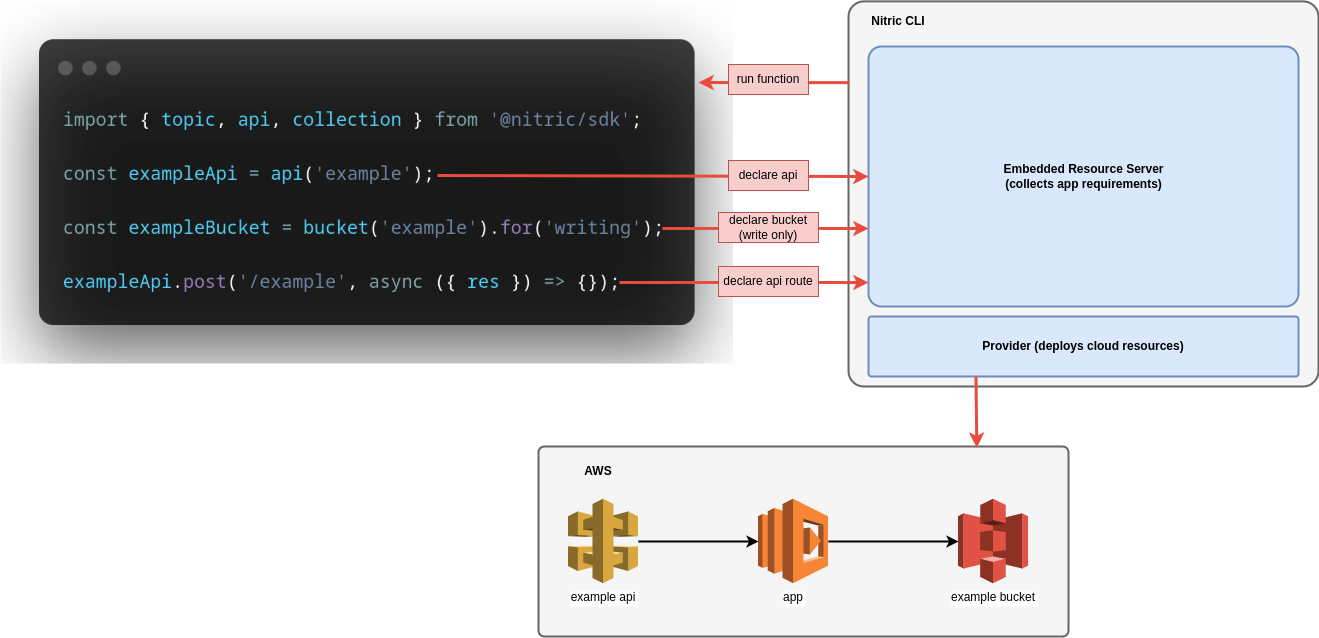This screenshot has height=638, width=1319.
Task: Select the Provider deploys cloud resources box
Action: coord(1083,345)
